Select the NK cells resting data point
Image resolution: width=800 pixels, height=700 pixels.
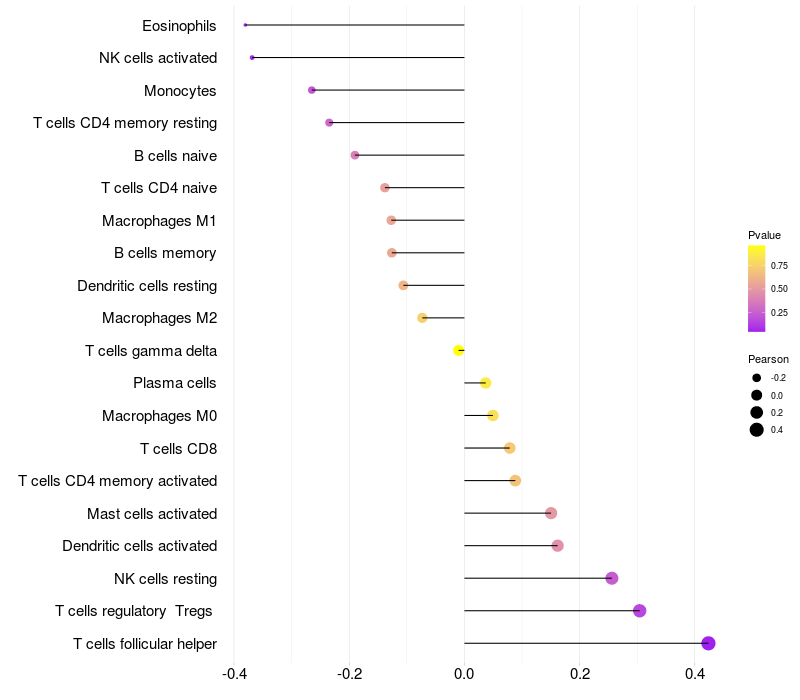point(612,578)
